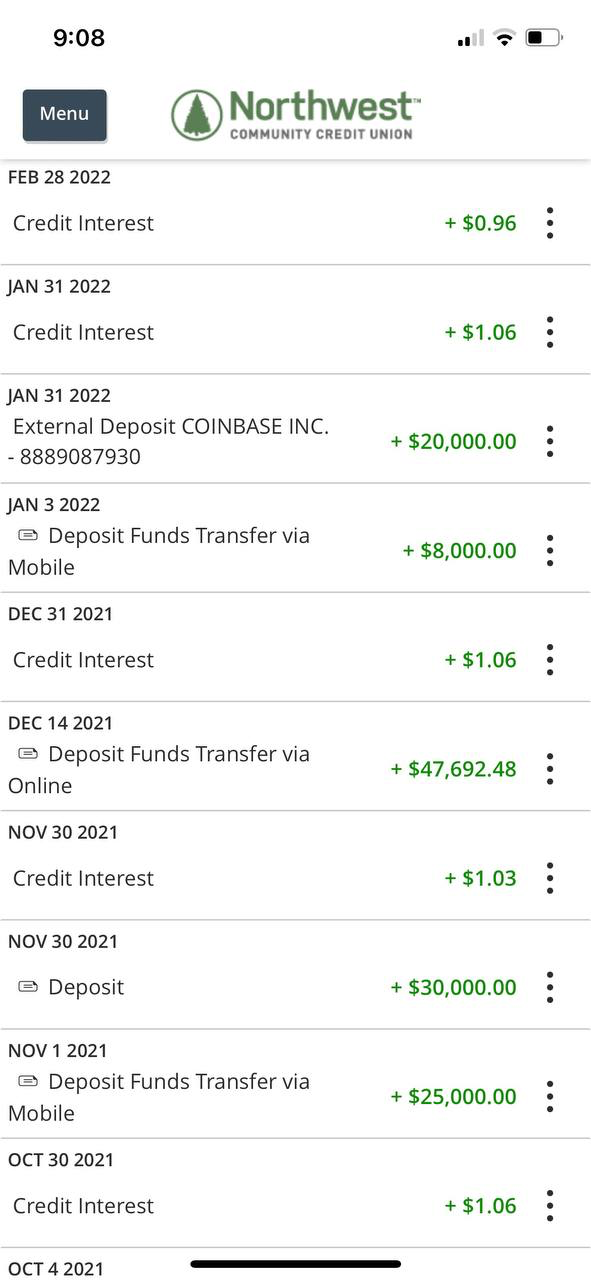Screen dimensions: 591x1280
Task: Open options menu for Oct 30 Credit Interest
Action: tap(549, 1206)
